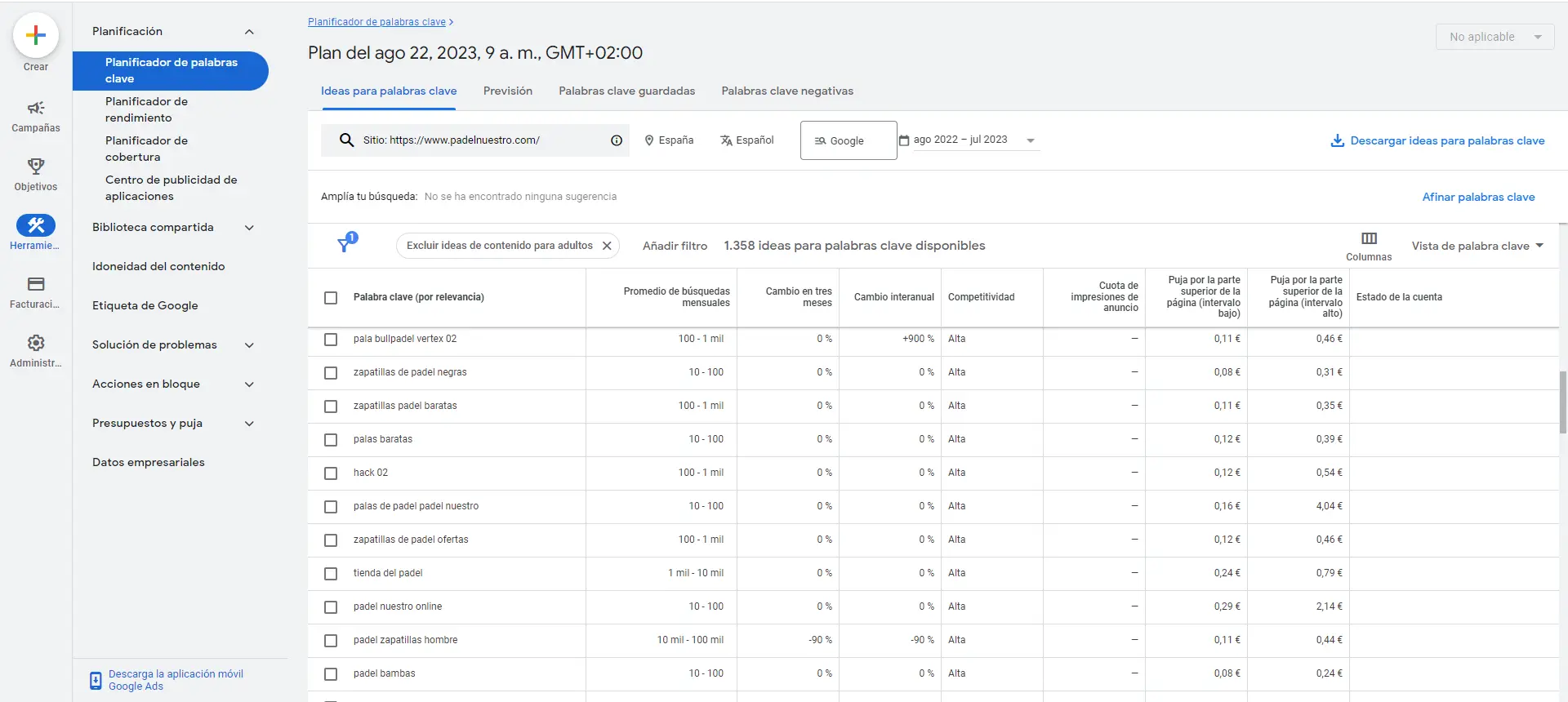Open Vista de palabra clave dropdown
This screenshot has width=1568, height=702.
(1477, 246)
